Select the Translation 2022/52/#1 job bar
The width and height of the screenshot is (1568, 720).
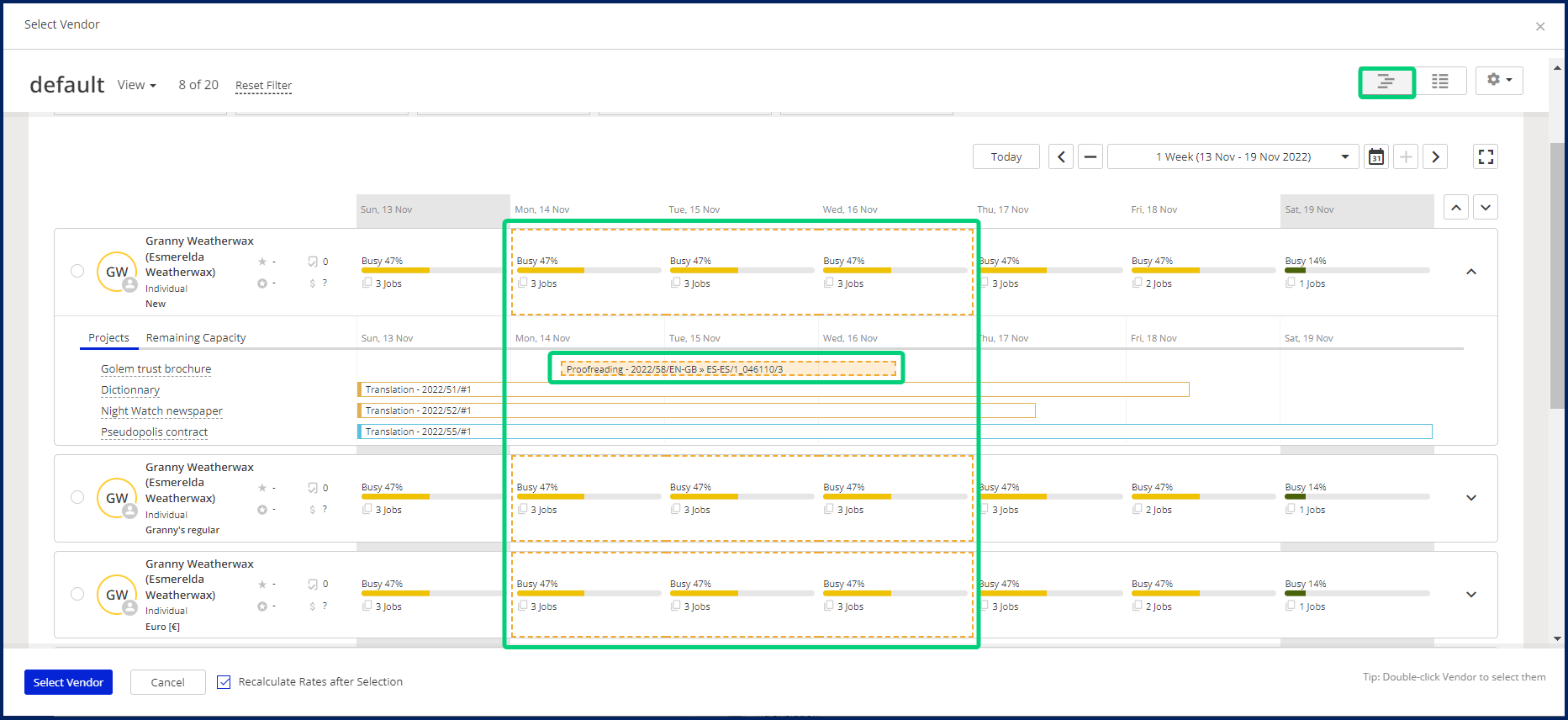coord(696,410)
